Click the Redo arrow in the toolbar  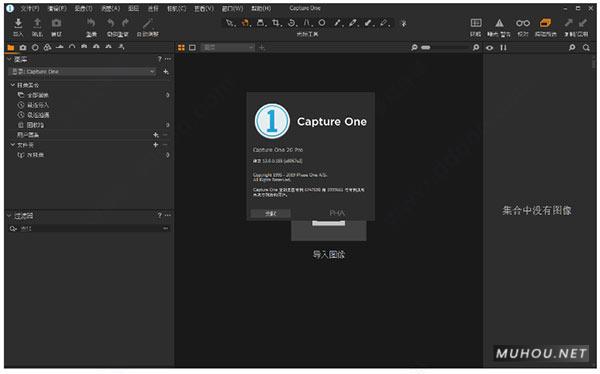[x=126, y=23]
